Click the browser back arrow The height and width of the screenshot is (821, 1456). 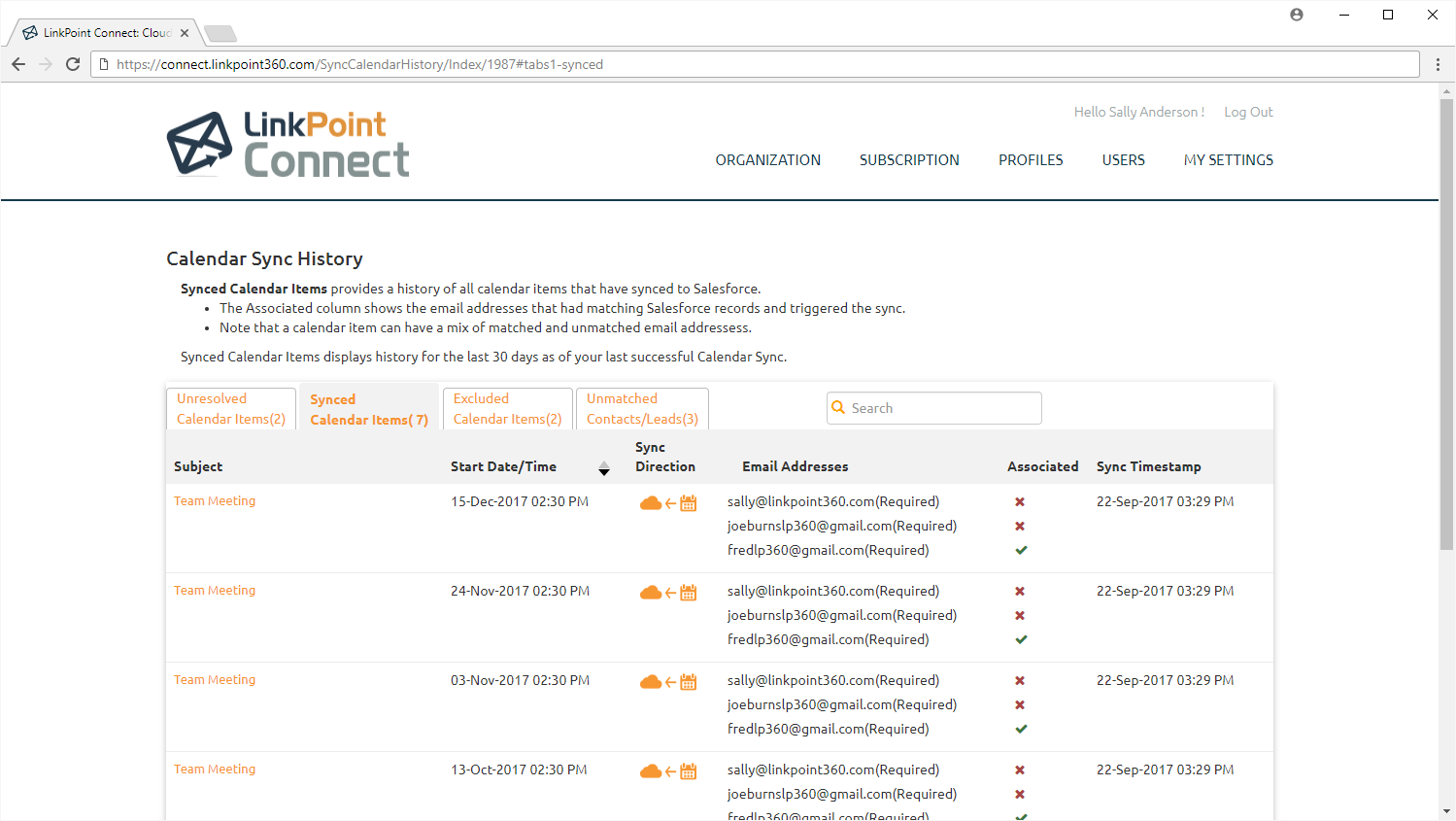pyautogui.click(x=18, y=64)
